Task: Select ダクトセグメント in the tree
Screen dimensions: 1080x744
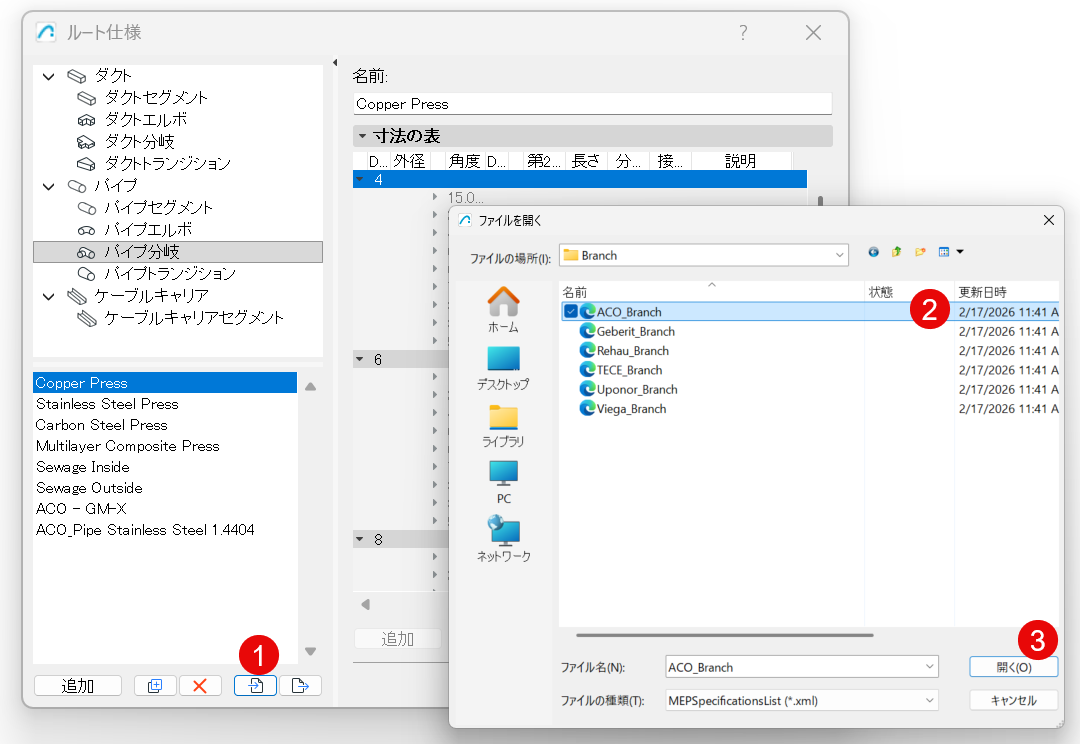Action: [156, 97]
